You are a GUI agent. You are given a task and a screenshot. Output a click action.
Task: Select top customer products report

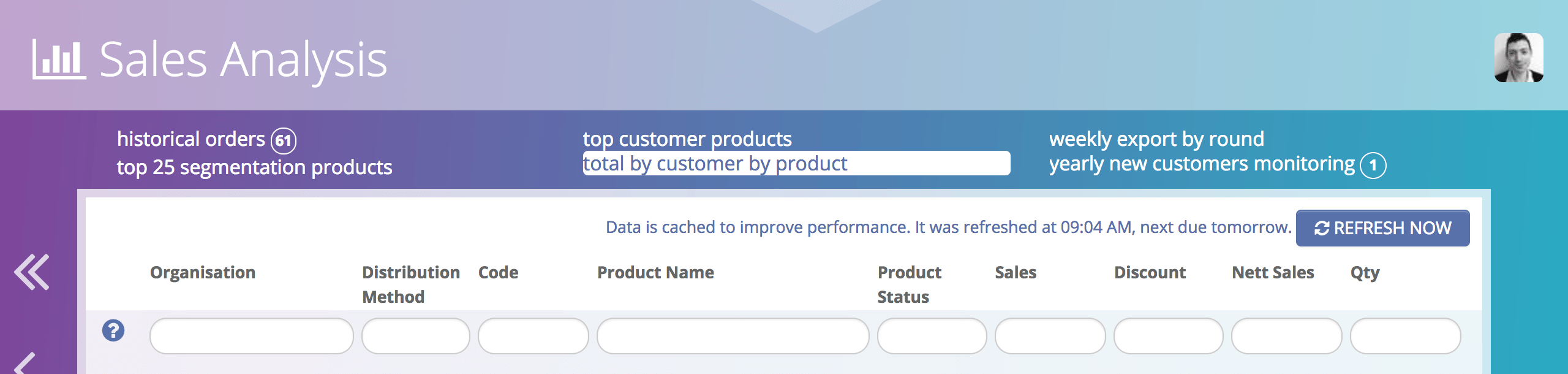pos(687,139)
